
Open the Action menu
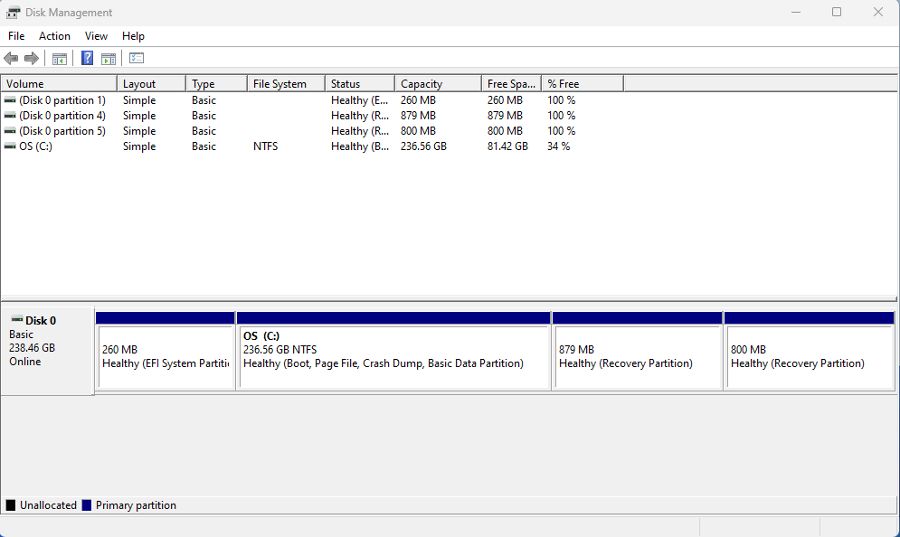tap(55, 36)
